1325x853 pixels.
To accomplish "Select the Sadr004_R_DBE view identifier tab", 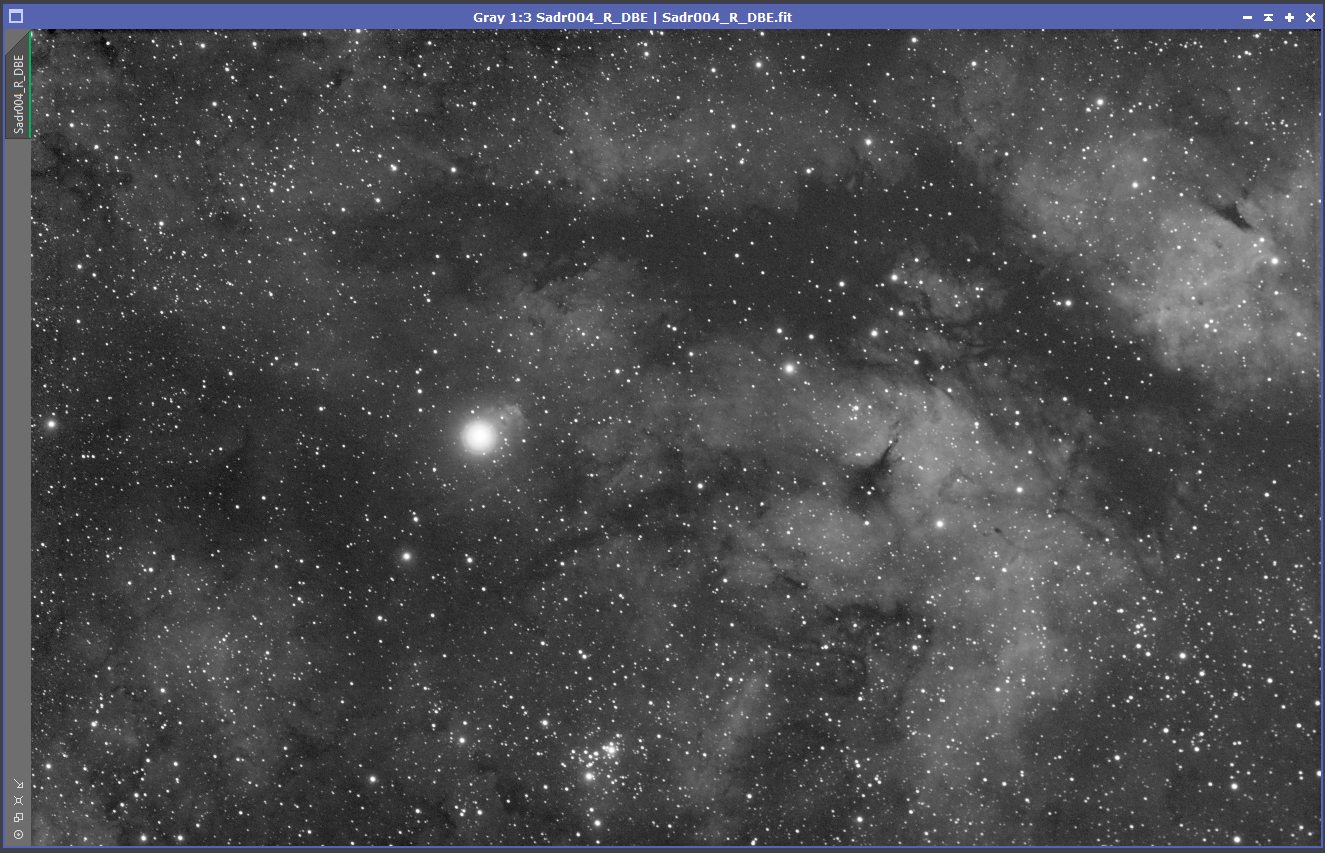I will [x=18, y=87].
